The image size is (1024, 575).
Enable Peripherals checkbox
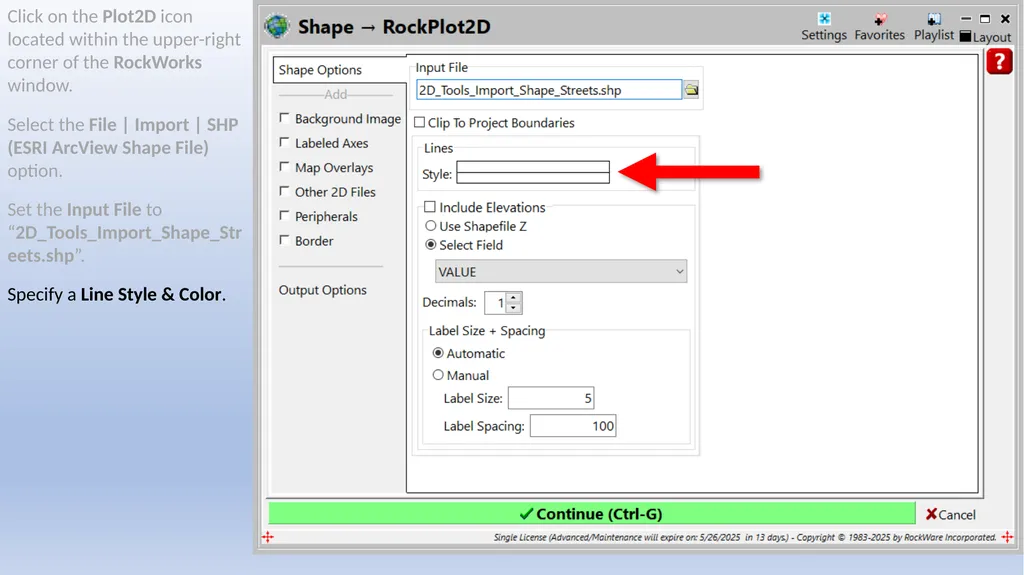[x=284, y=216]
